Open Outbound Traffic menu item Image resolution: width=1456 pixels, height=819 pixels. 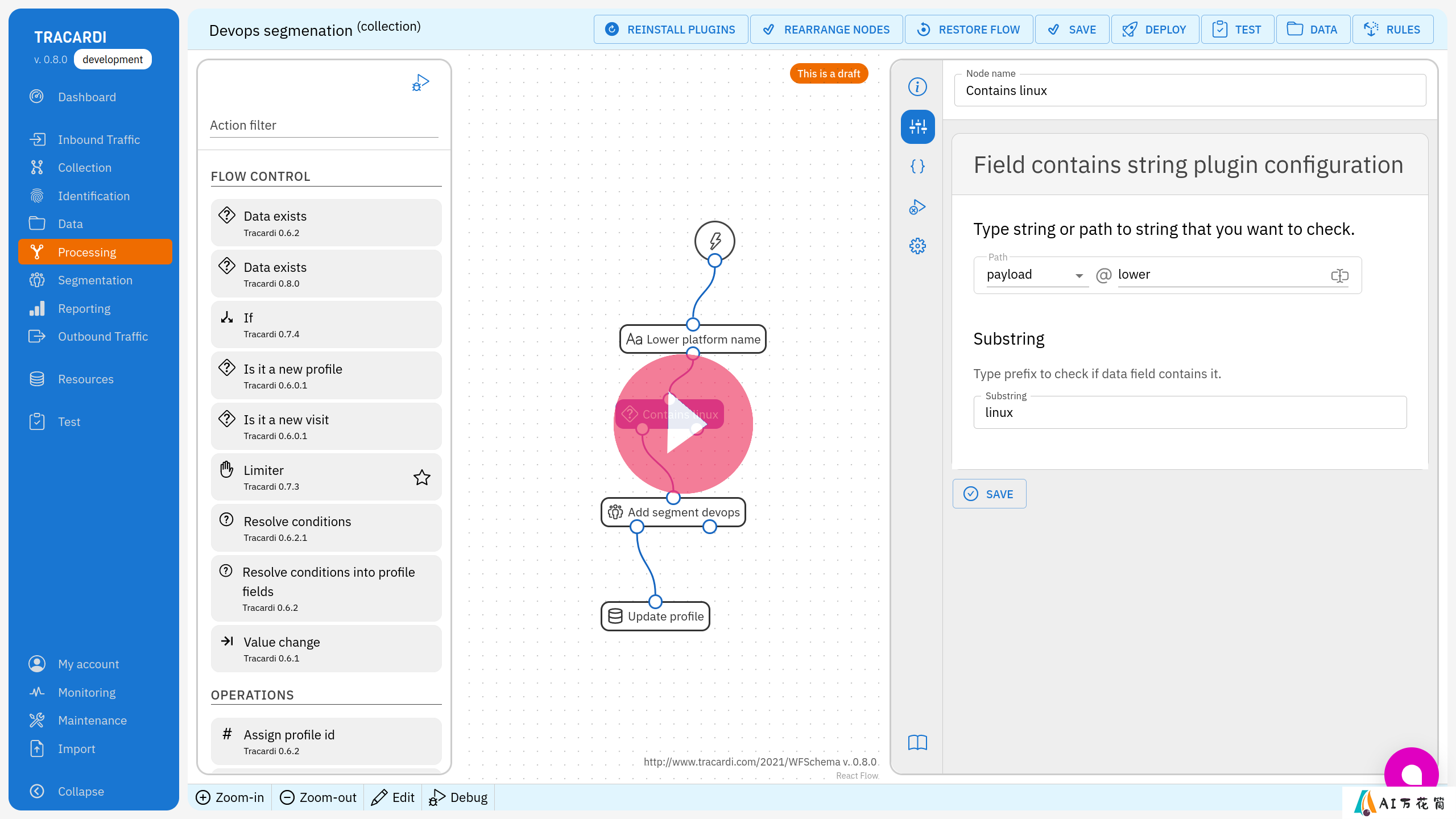(x=95, y=337)
